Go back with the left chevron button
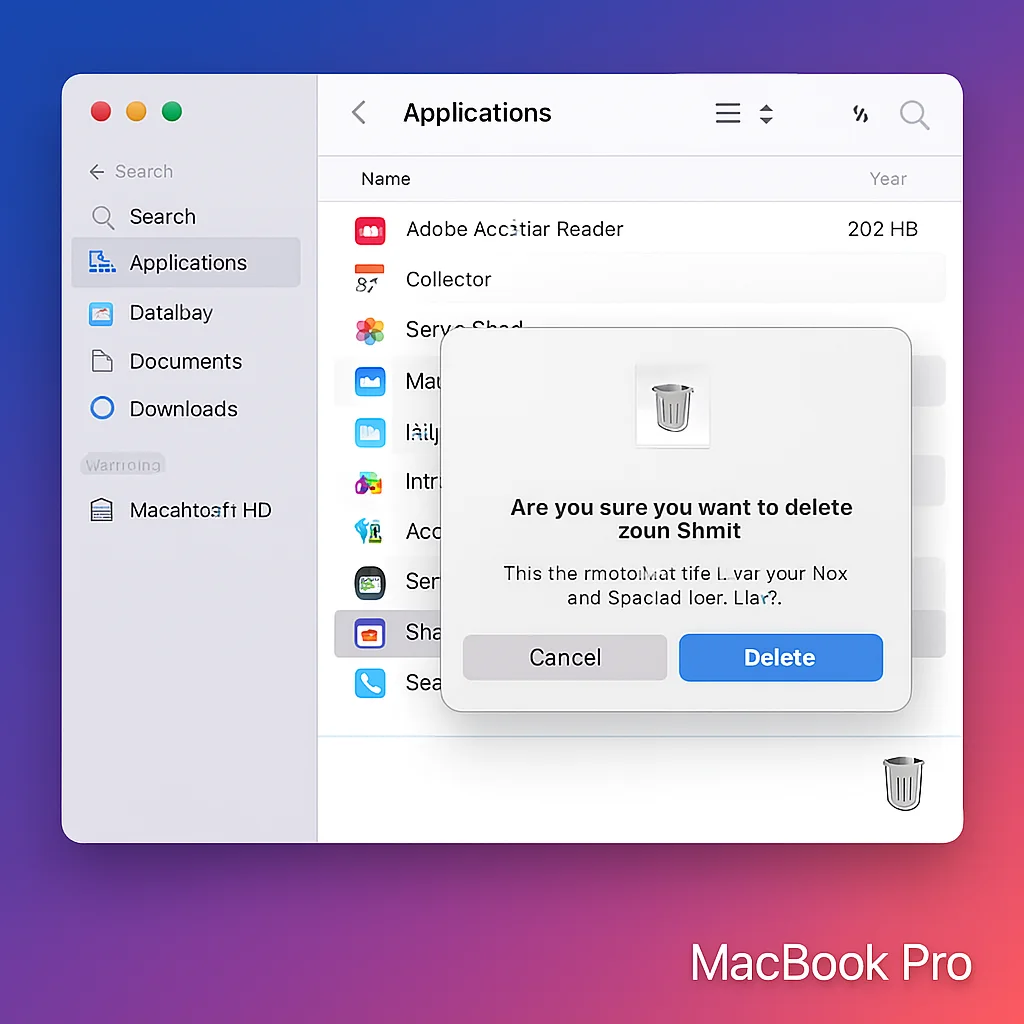Screen dimensions: 1024x1024 coord(359,113)
